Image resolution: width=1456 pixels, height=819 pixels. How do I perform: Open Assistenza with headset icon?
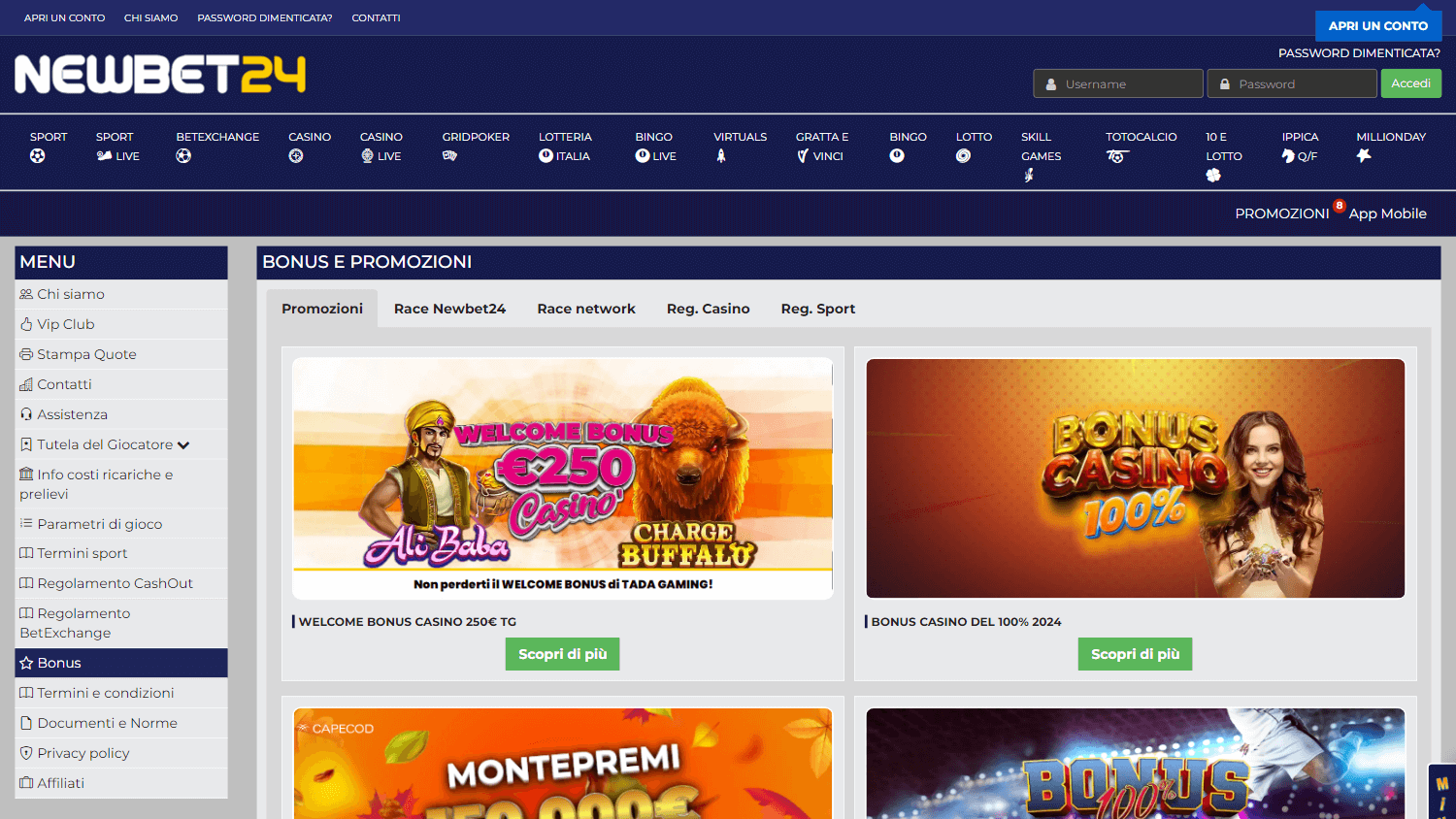coord(121,414)
